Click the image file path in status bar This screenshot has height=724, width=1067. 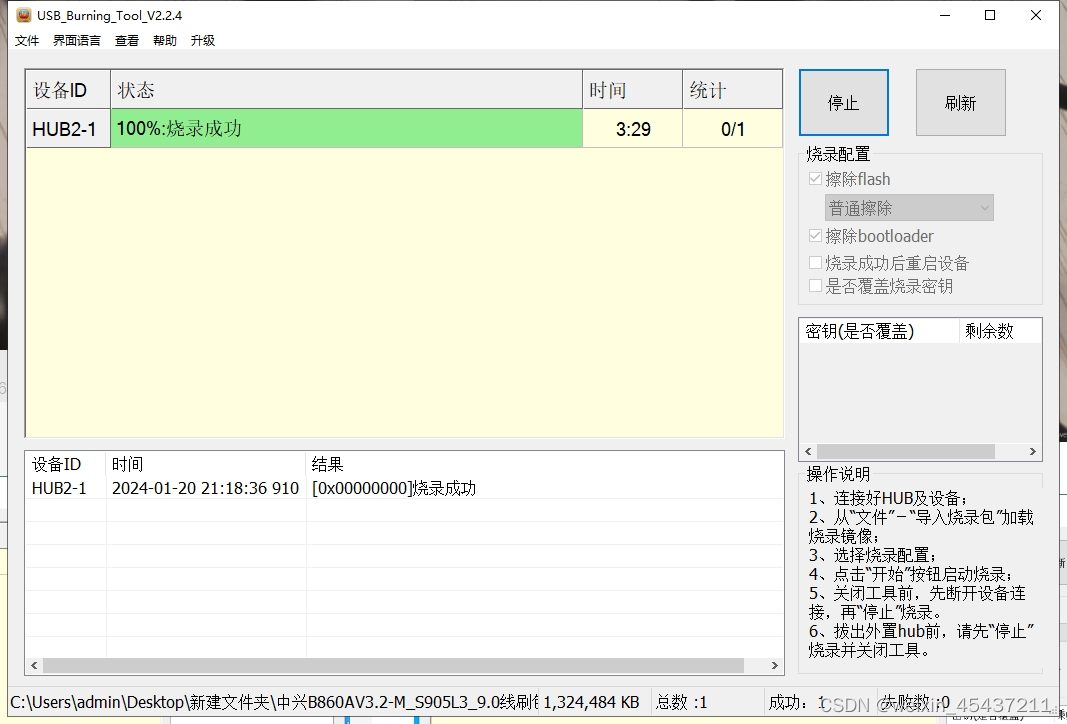point(274,702)
